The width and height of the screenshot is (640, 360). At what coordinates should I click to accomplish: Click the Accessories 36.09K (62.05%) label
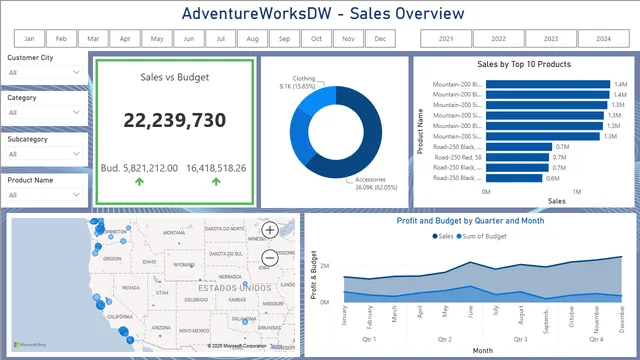pos(376,183)
